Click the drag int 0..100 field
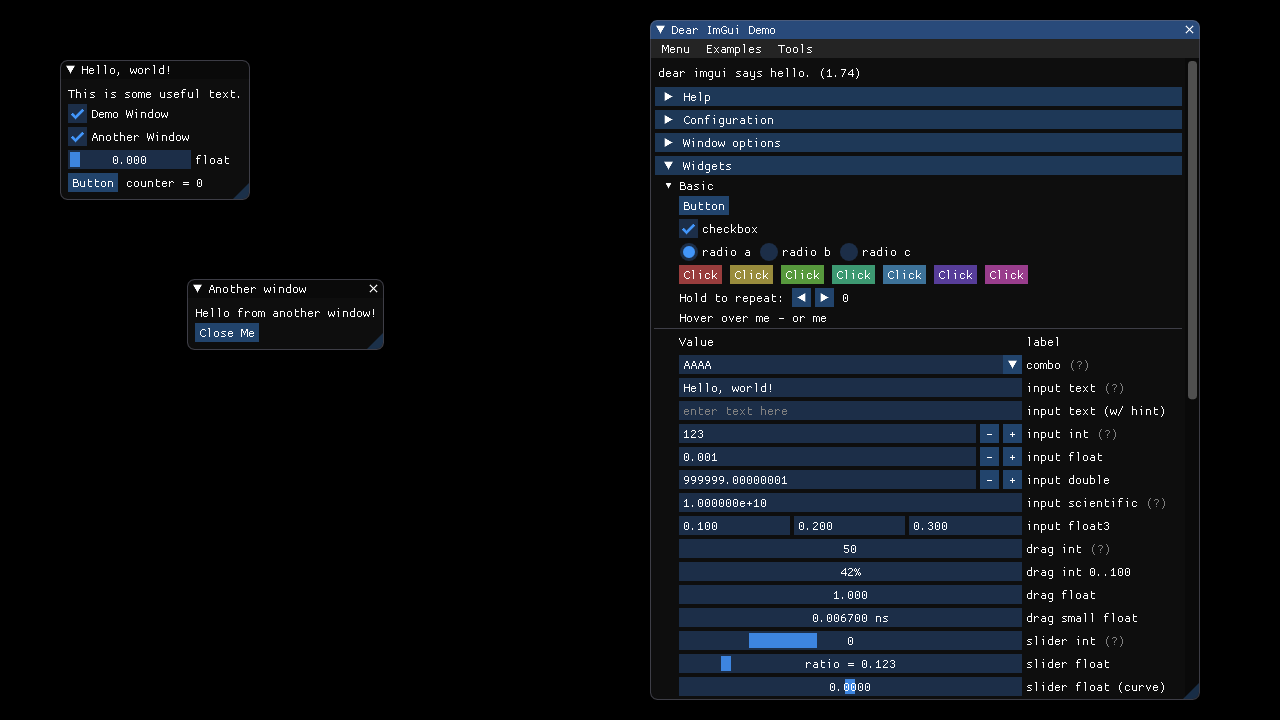Image resolution: width=1280 pixels, height=720 pixels. coord(850,572)
